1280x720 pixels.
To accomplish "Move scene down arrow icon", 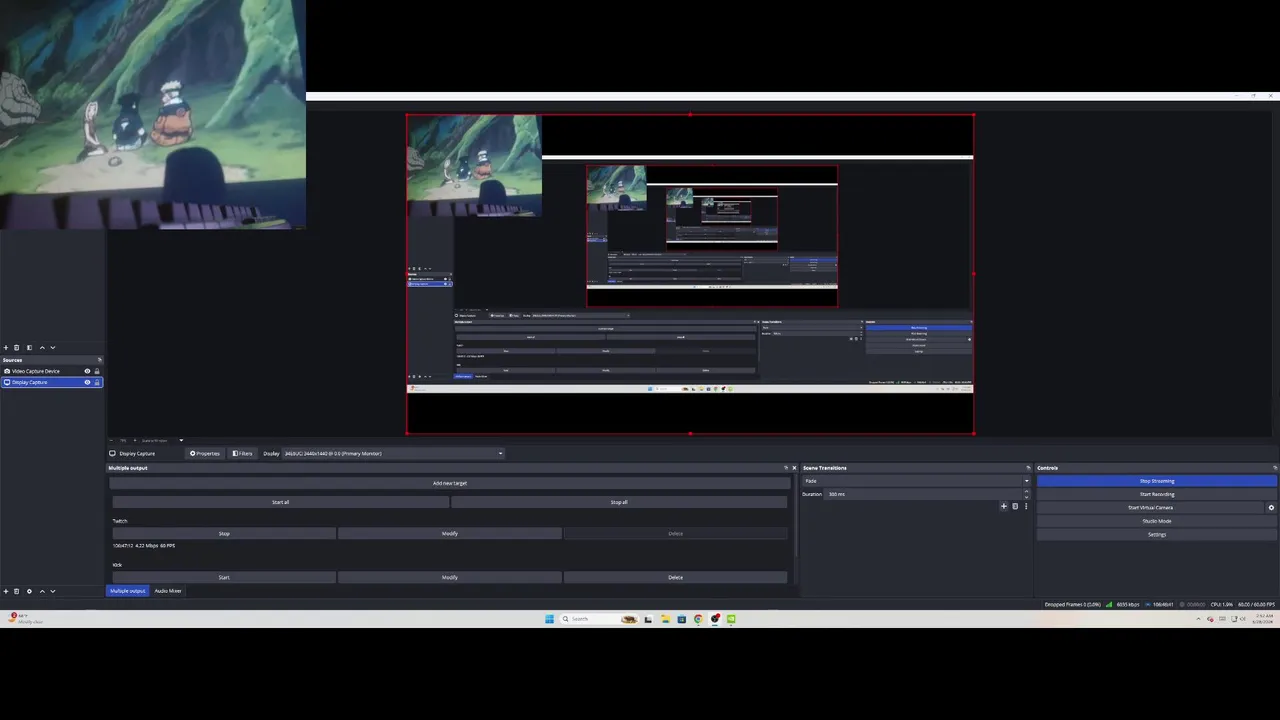I will click(x=53, y=348).
